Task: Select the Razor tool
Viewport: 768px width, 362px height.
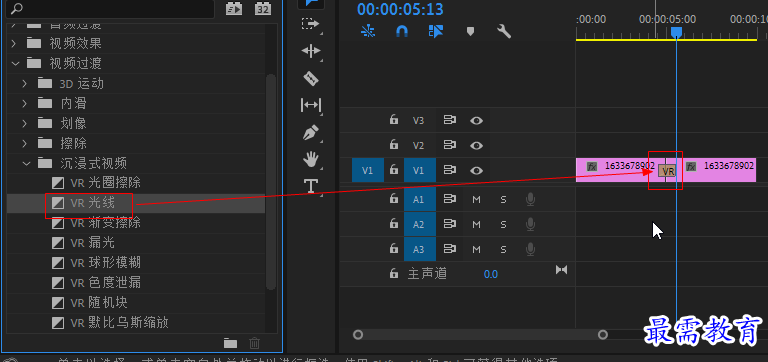Action: pos(311,78)
